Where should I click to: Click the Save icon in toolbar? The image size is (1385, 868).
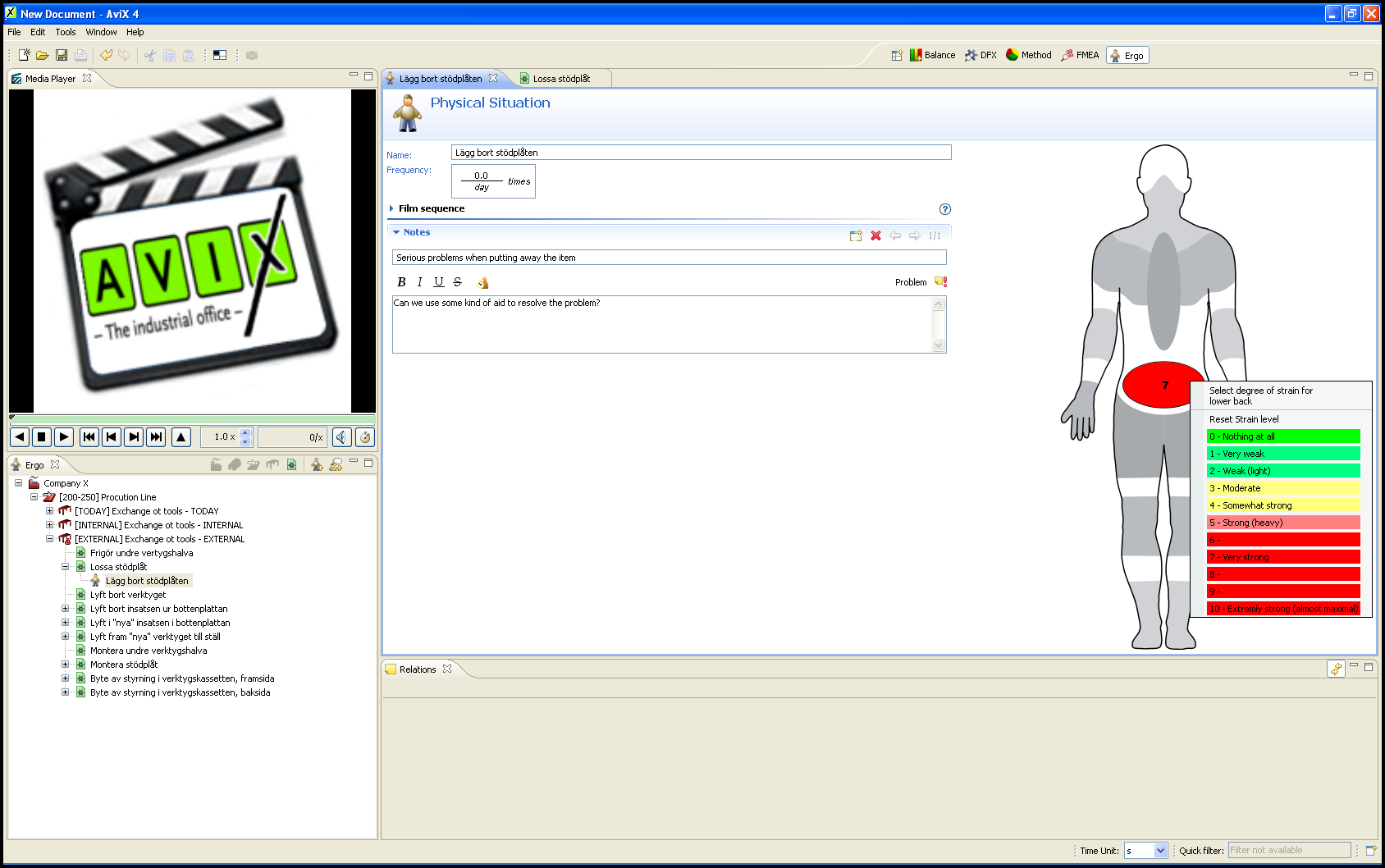click(x=62, y=55)
